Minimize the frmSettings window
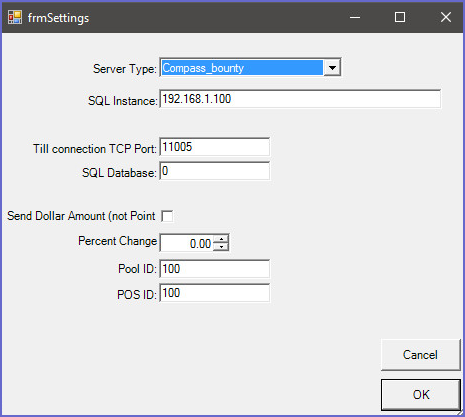The image size is (465, 417). click(355, 17)
